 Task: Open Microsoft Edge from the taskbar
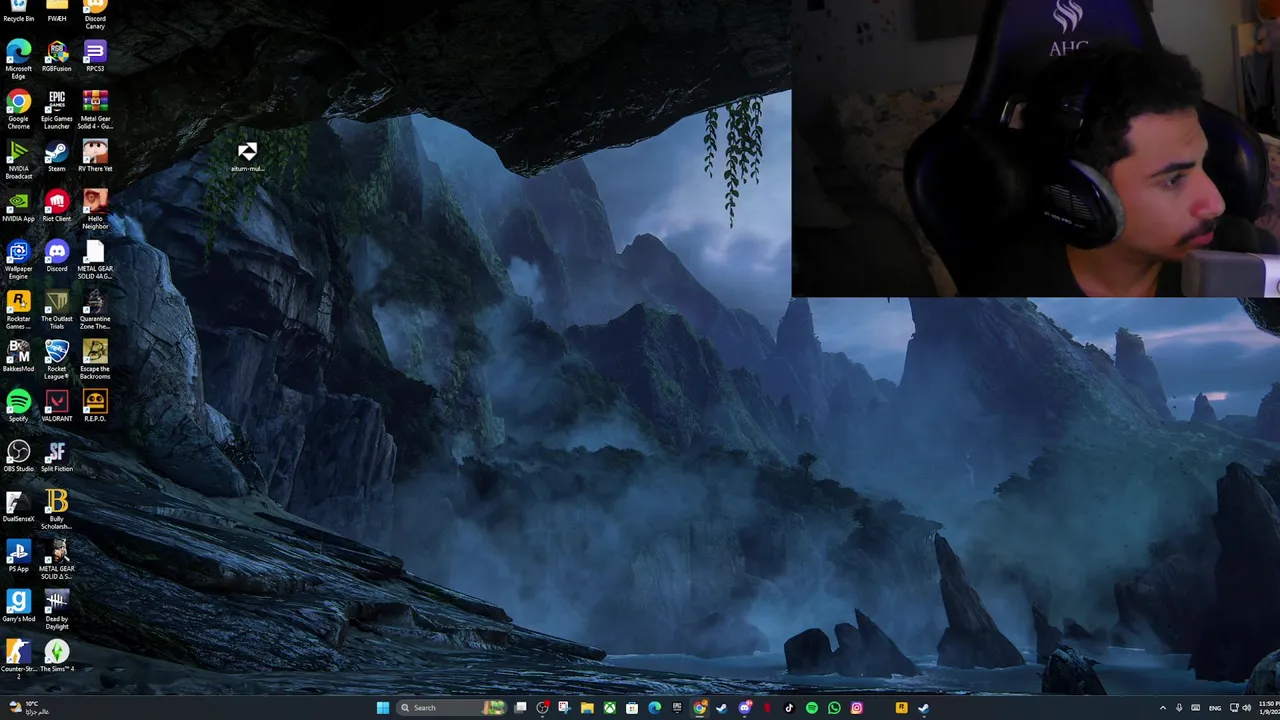tap(654, 708)
